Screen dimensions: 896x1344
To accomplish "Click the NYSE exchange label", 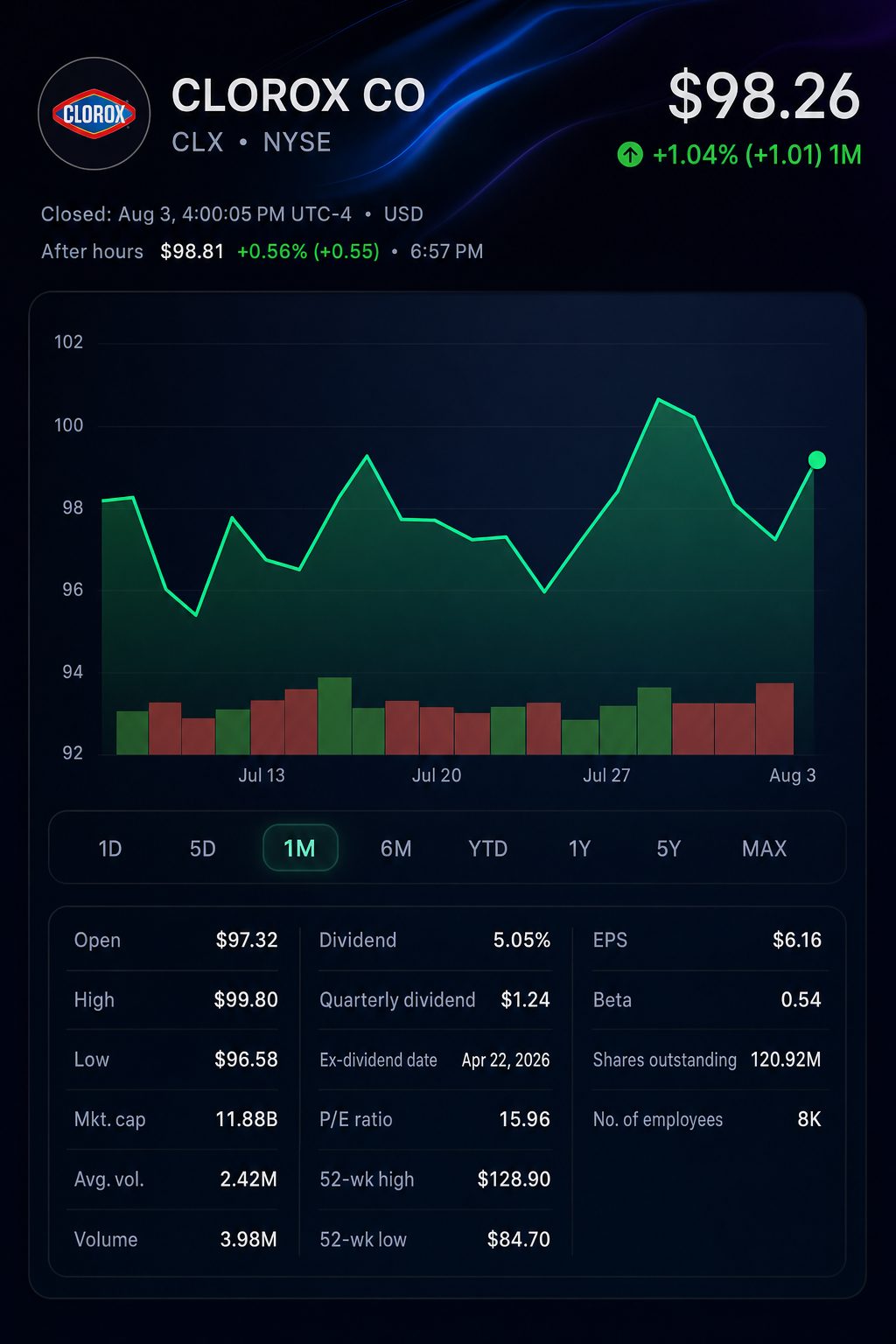I will point(297,142).
